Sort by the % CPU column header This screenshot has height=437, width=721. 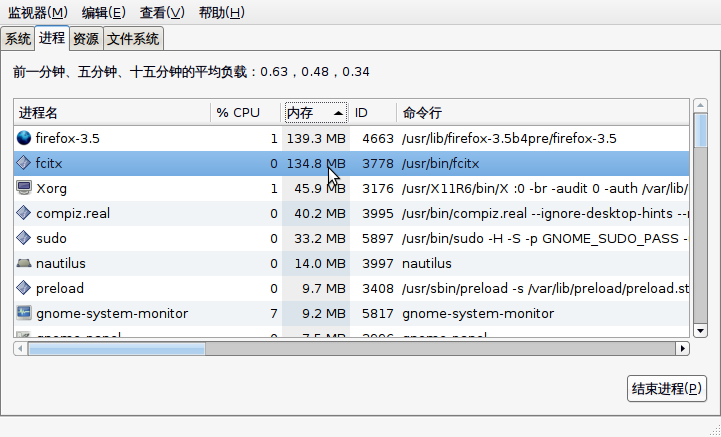click(246, 113)
